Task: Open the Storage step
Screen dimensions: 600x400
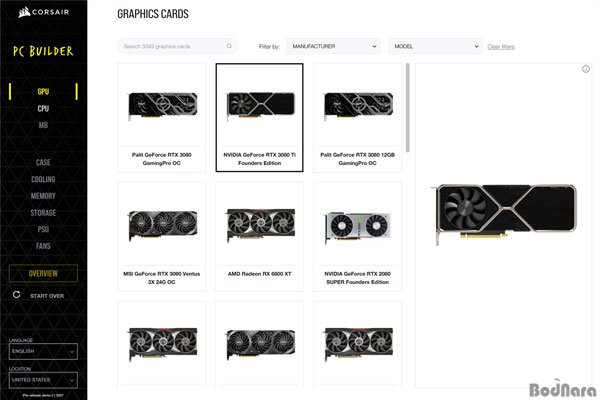Action: (x=43, y=213)
